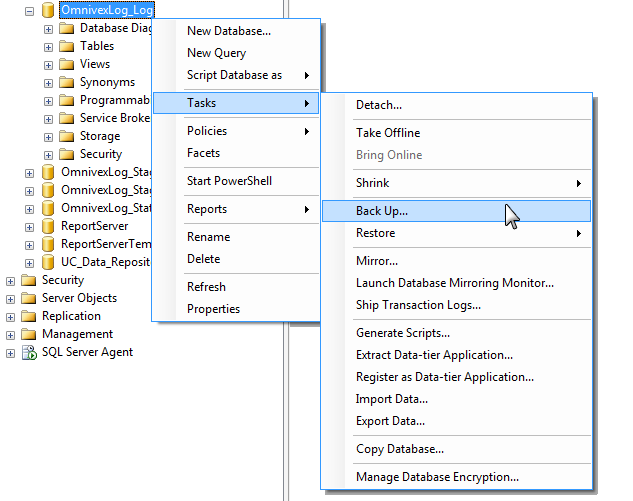This screenshot has height=501, width=633.
Task: Choose Take Offline menu option
Action: tap(388, 133)
